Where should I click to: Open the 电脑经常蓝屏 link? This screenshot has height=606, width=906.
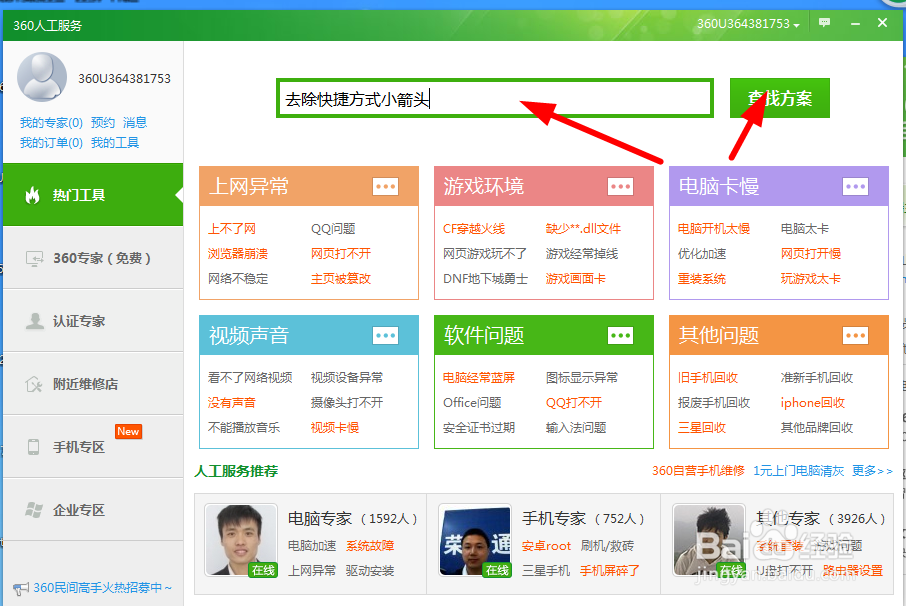(x=478, y=378)
